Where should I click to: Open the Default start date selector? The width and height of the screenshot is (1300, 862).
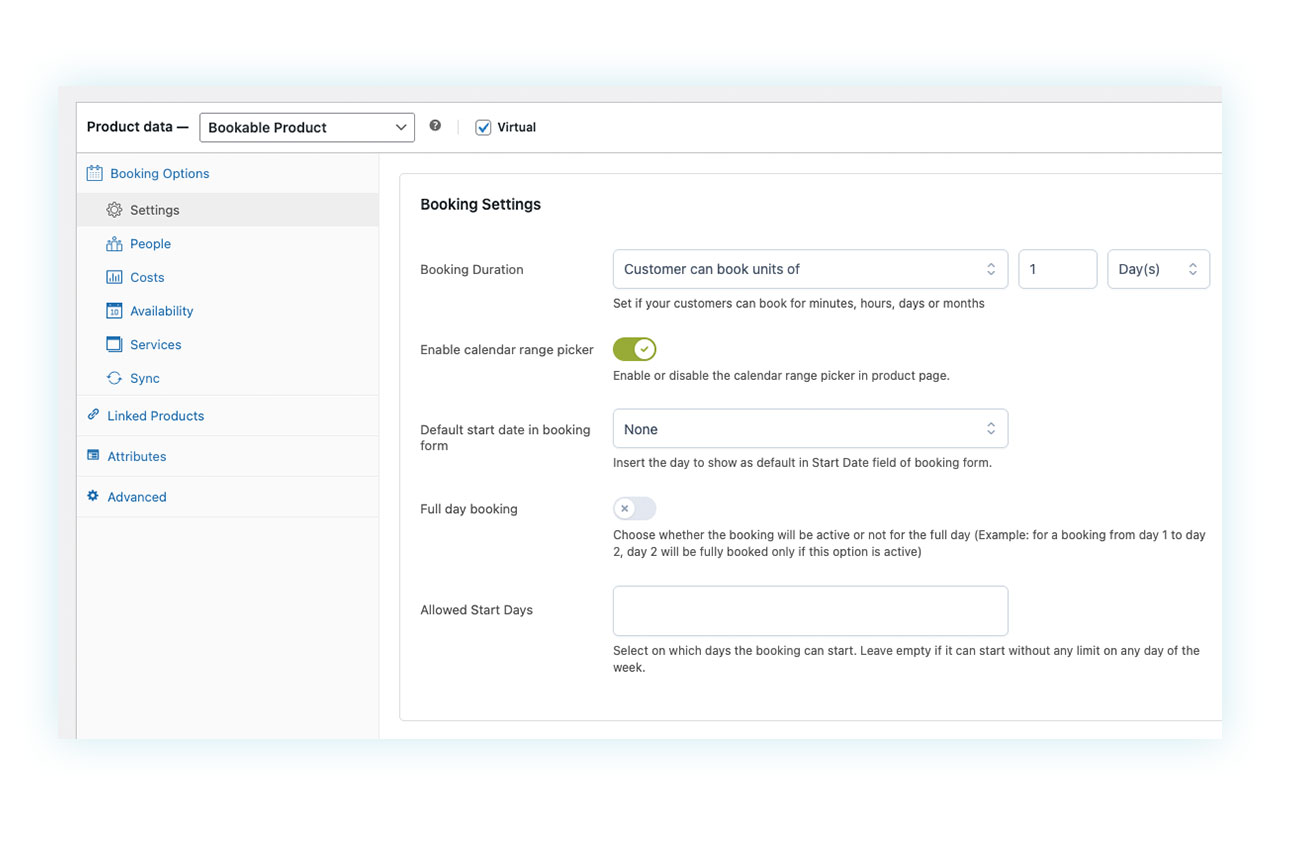point(809,428)
